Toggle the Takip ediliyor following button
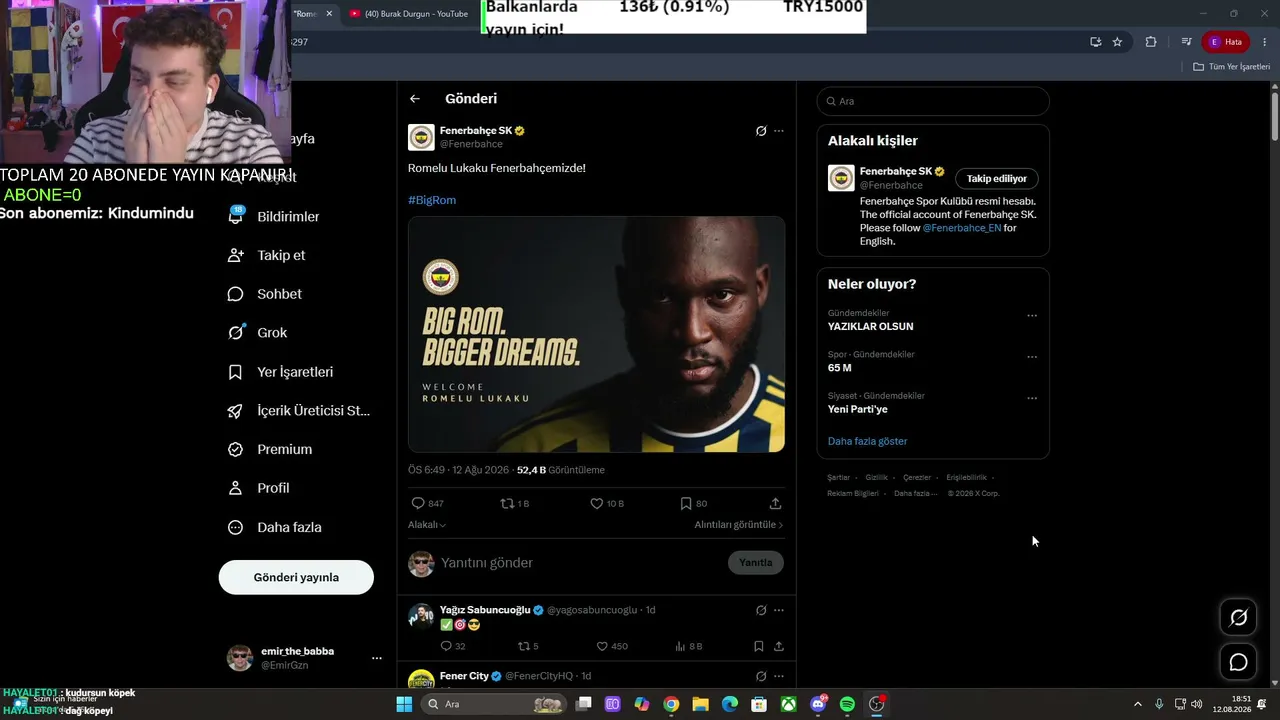1280x720 pixels. tap(997, 179)
